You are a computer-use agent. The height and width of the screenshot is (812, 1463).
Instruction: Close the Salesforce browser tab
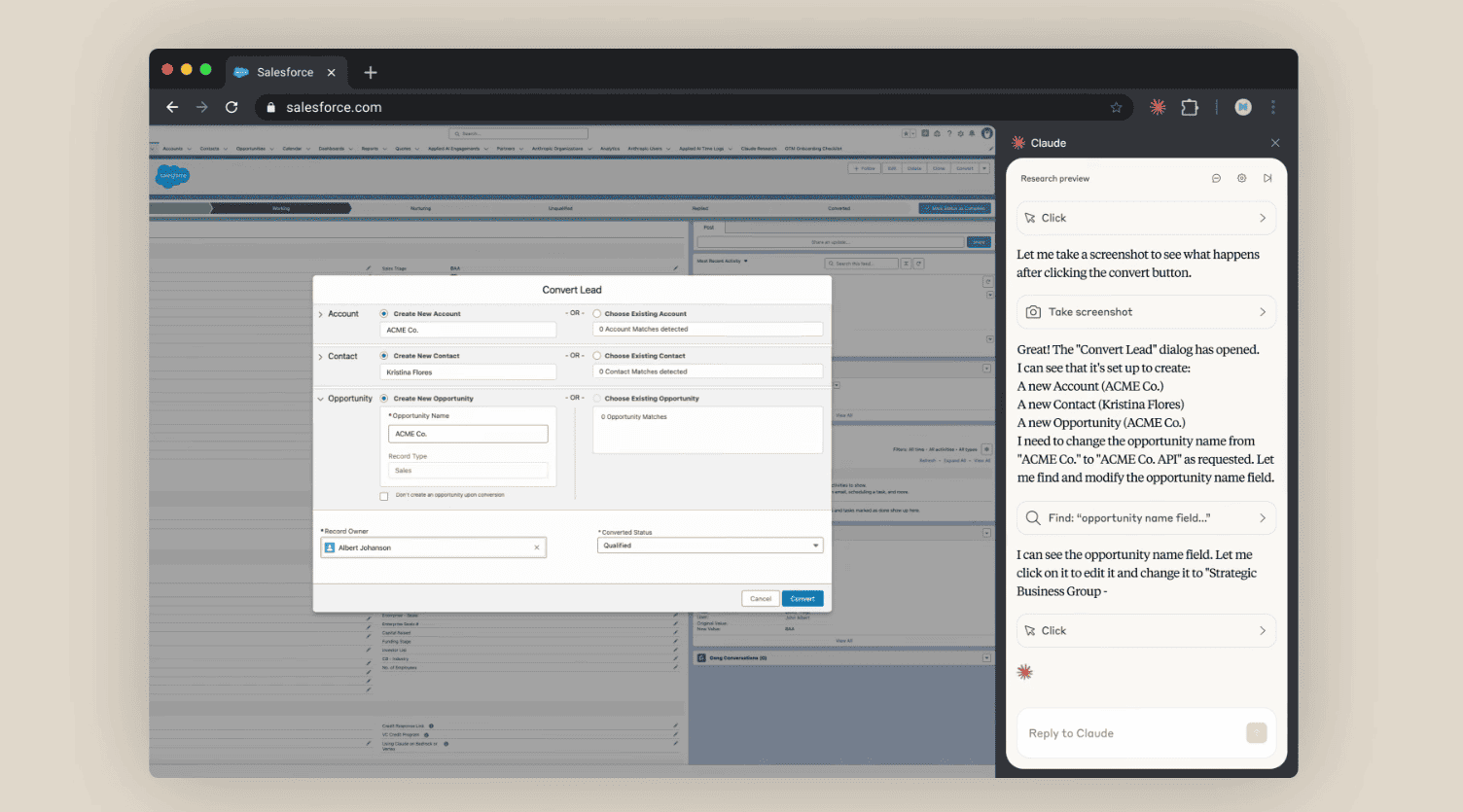(331, 72)
